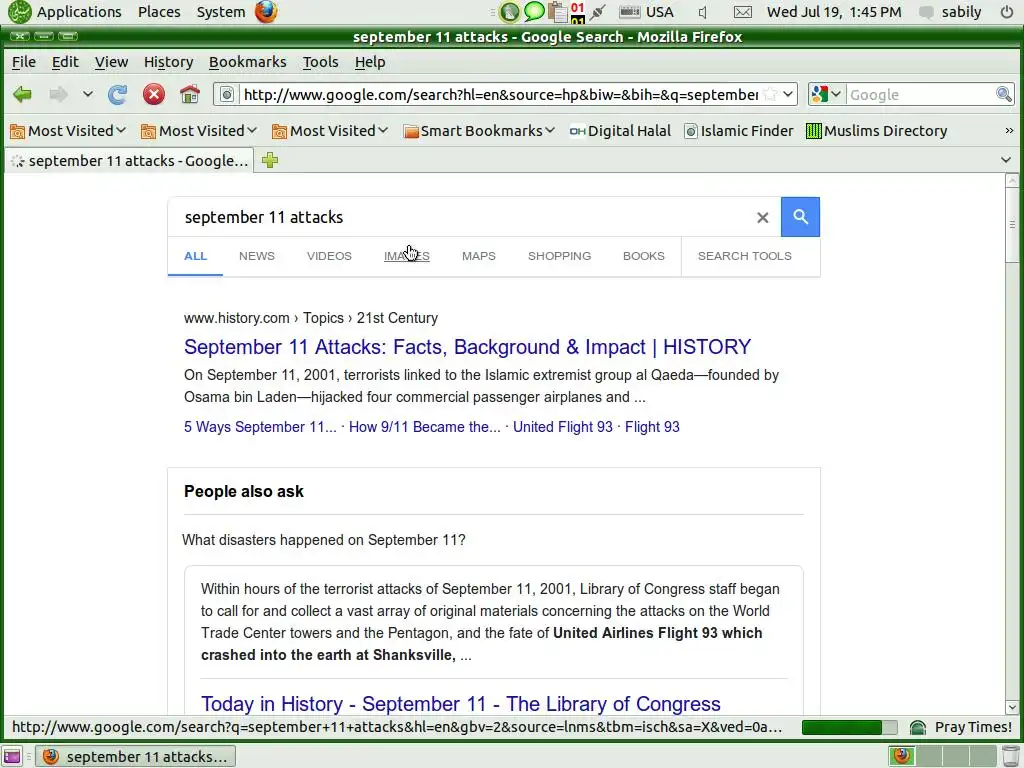Viewport: 1024px width, 768px height.
Task: Open System menu in top panel
Action: 221,12
